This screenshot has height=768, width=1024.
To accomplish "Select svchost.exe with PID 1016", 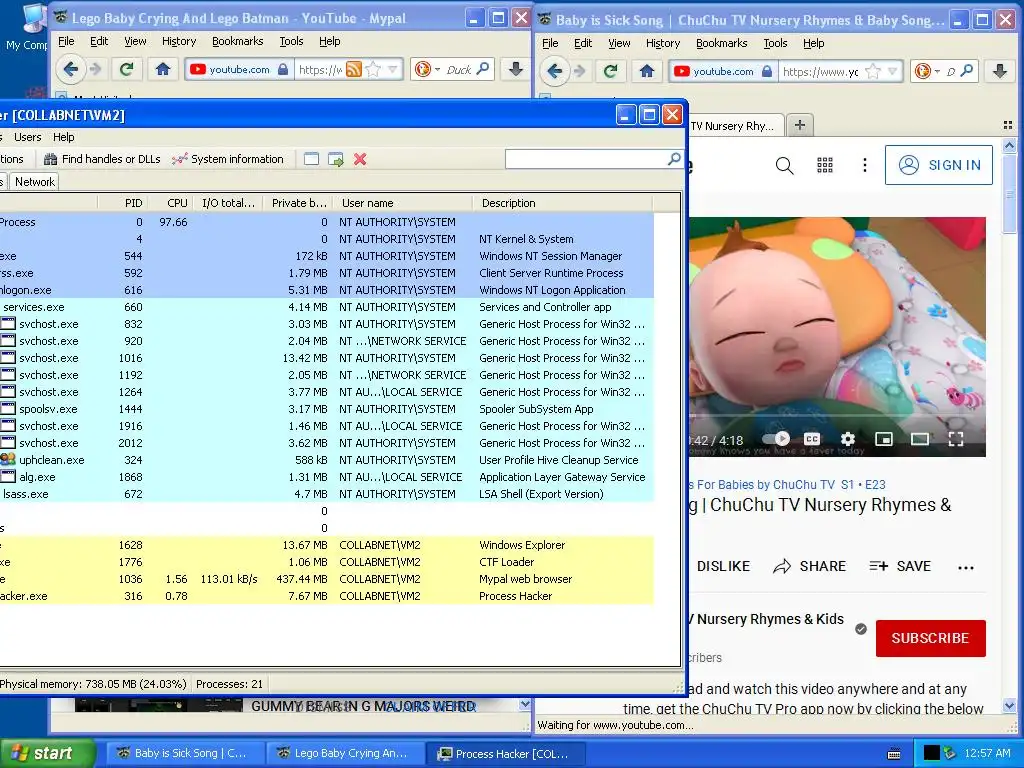I will 327,359.
